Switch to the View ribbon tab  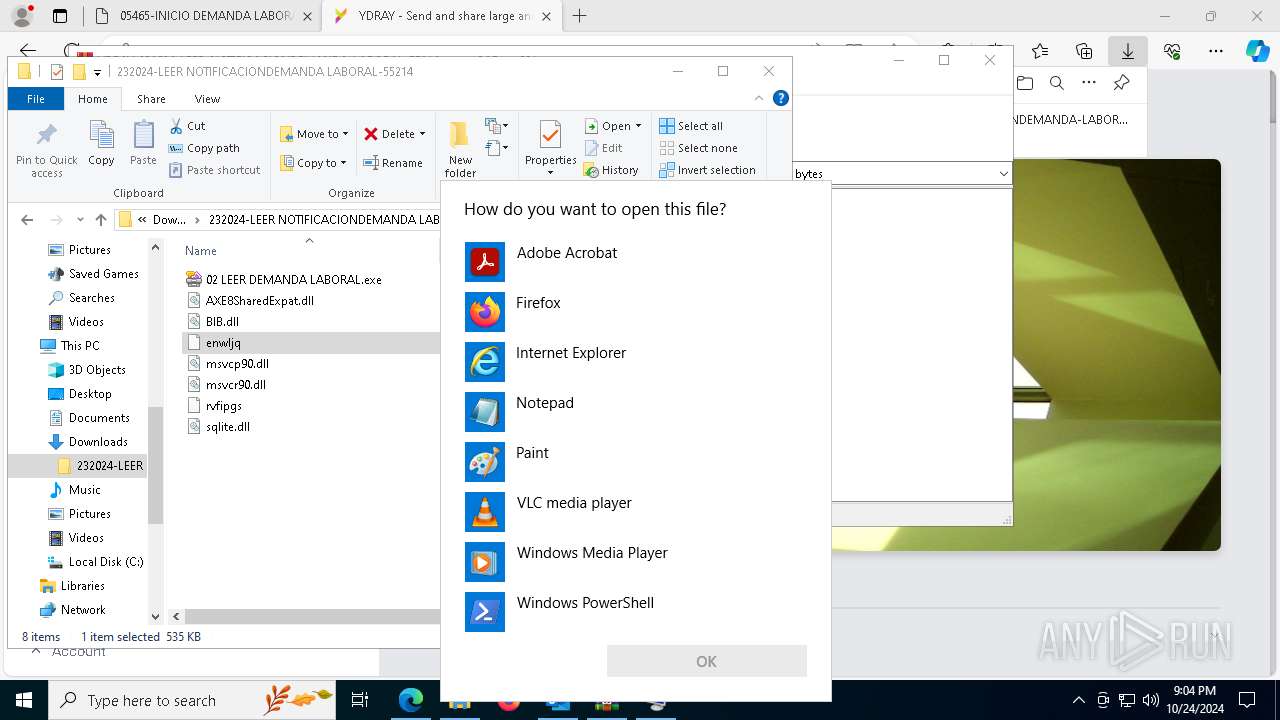pyautogui.click(x=207, y=99)
